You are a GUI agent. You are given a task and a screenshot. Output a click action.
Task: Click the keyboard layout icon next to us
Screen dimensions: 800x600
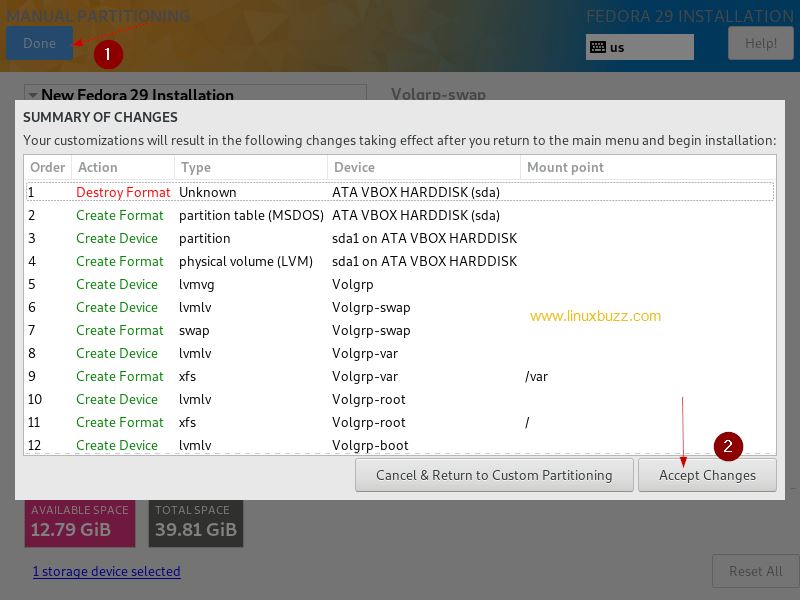pyautogui.click(x=597, y=47)
